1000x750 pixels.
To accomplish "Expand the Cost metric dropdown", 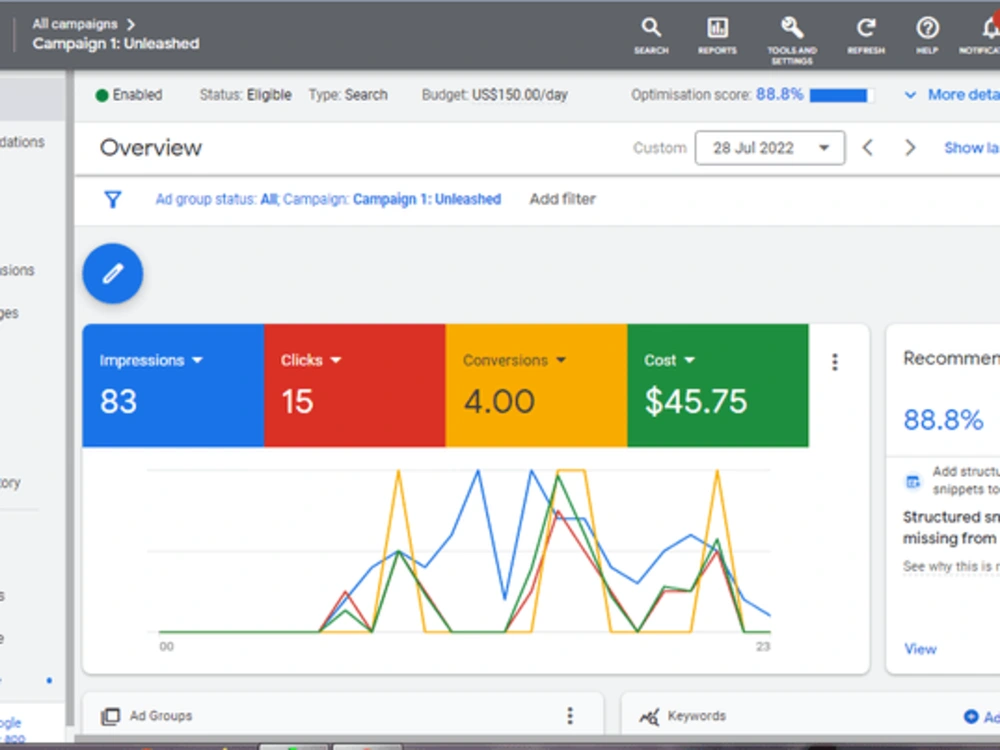I will tap(689, 360).
